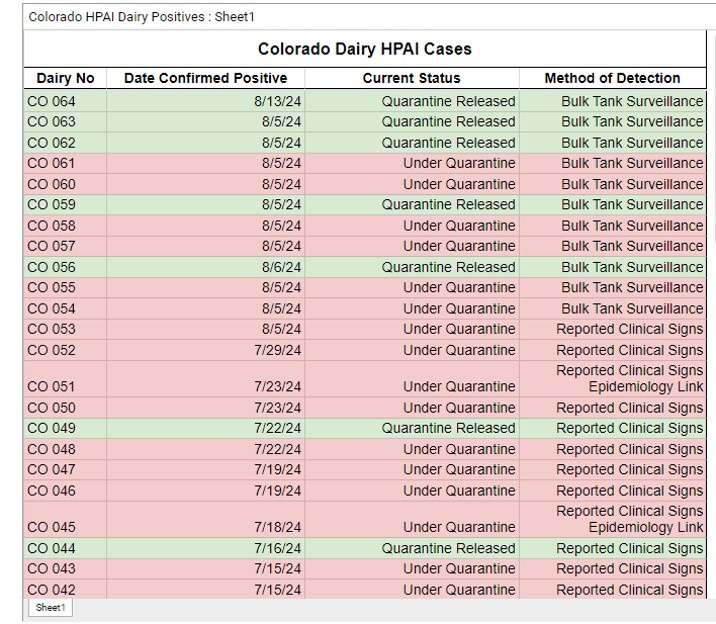Select the CO 048 cell
The width and height of the screenshot is (716, 624).
(65, 450)
